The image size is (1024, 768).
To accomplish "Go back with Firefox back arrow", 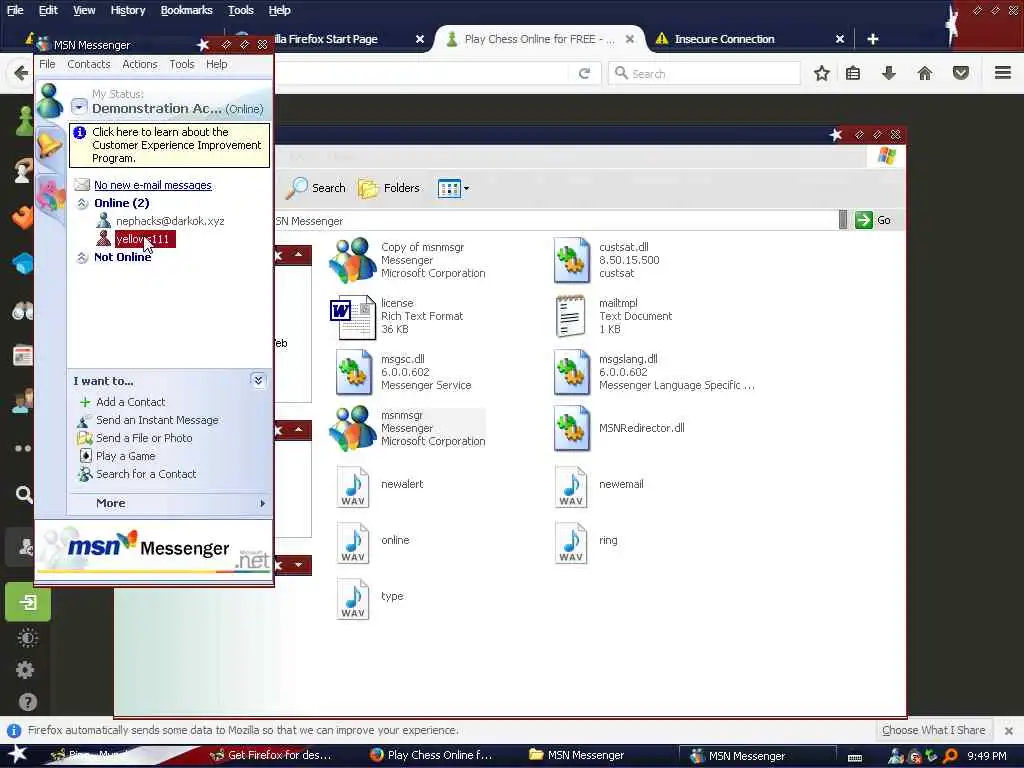I will (20, 73).
